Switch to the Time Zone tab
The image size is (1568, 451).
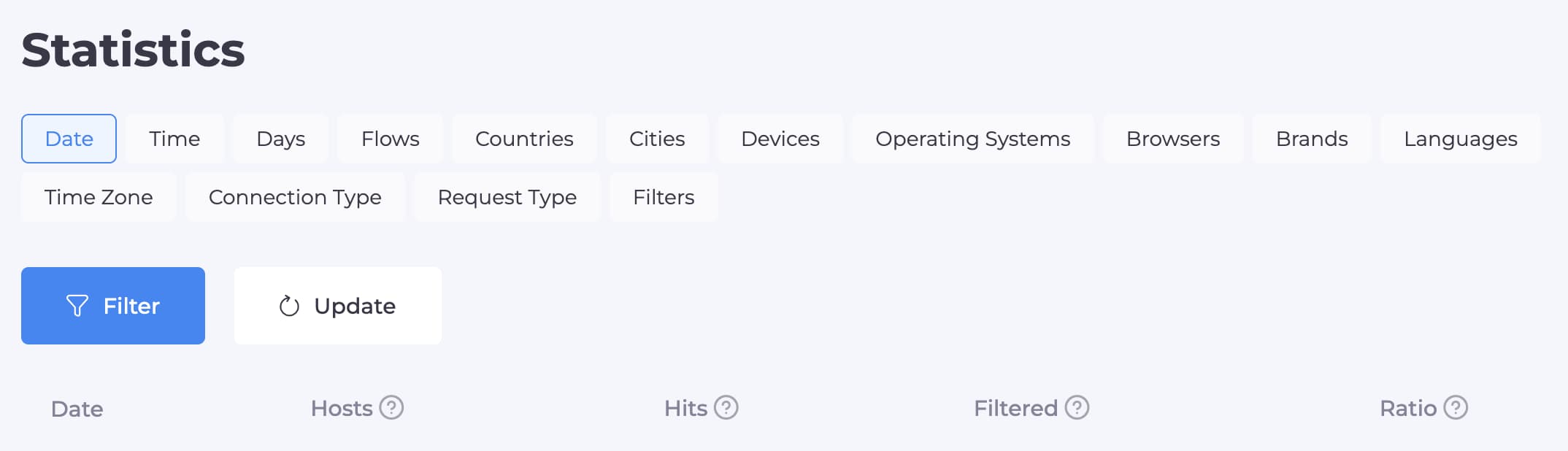click(99, 197)
